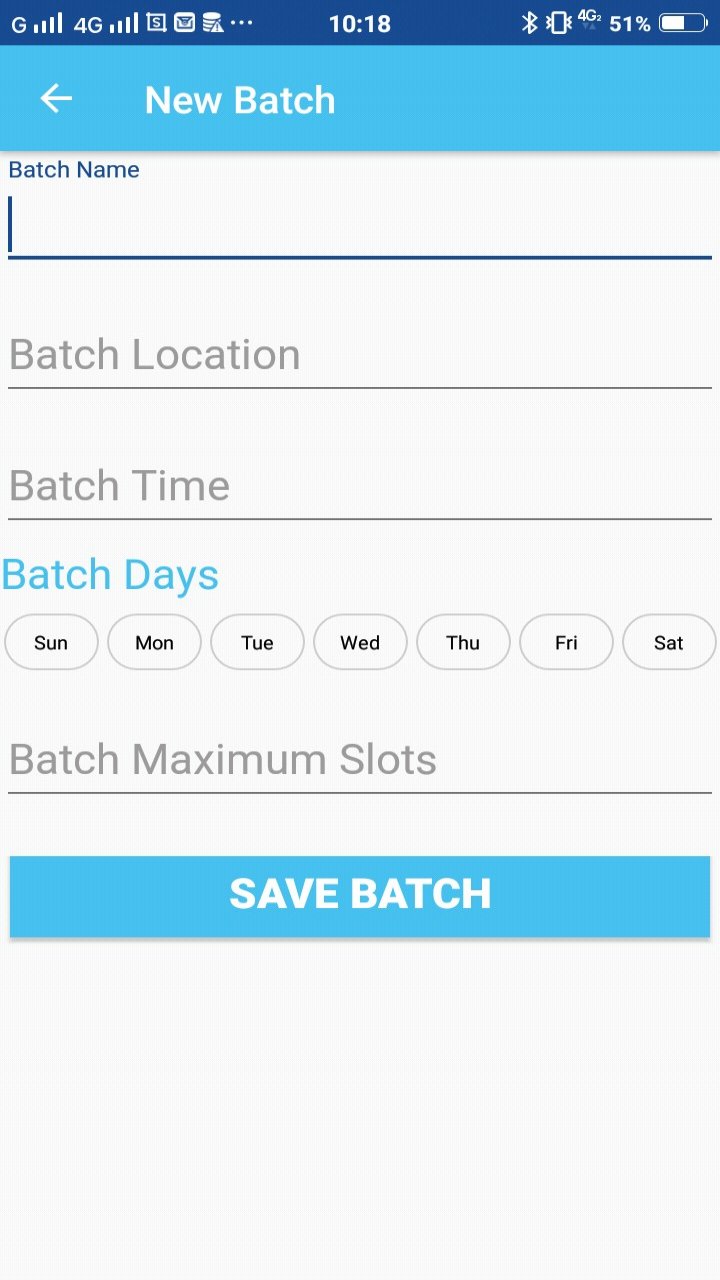The image size is (720, 1280).
Task: Select the Thu day chip
Action: tap(463, 642)
